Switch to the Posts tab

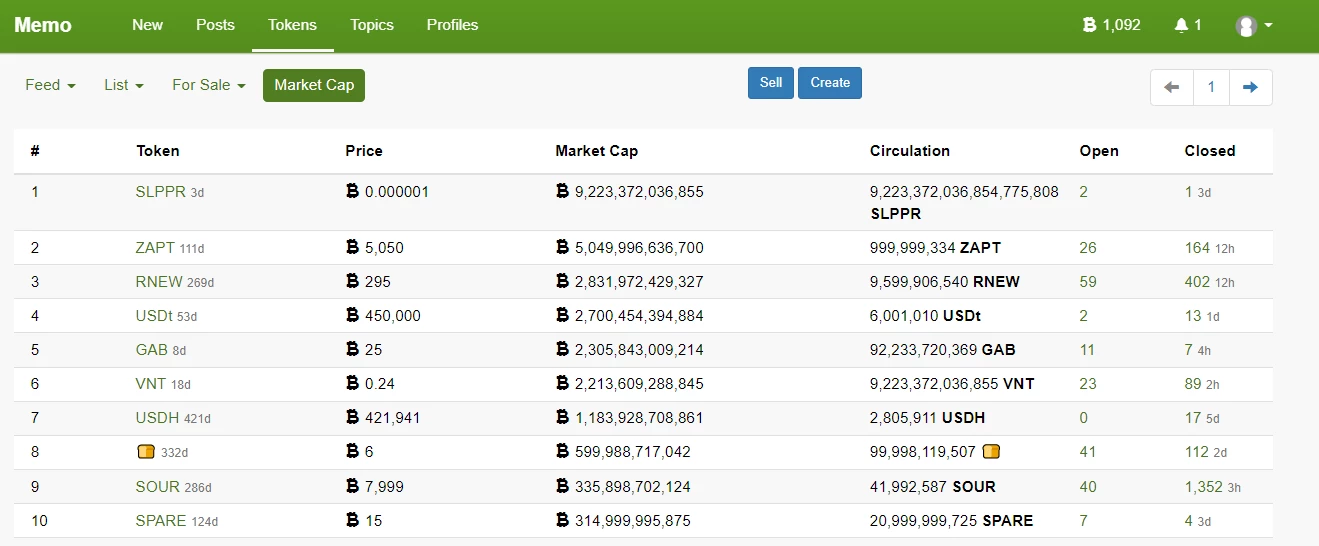tap(215, 25)
